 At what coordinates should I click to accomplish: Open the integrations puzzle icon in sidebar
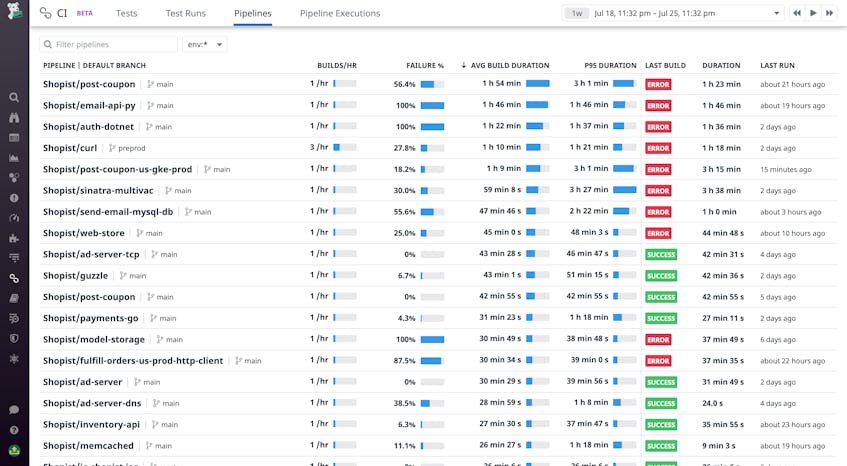[14, 238]
